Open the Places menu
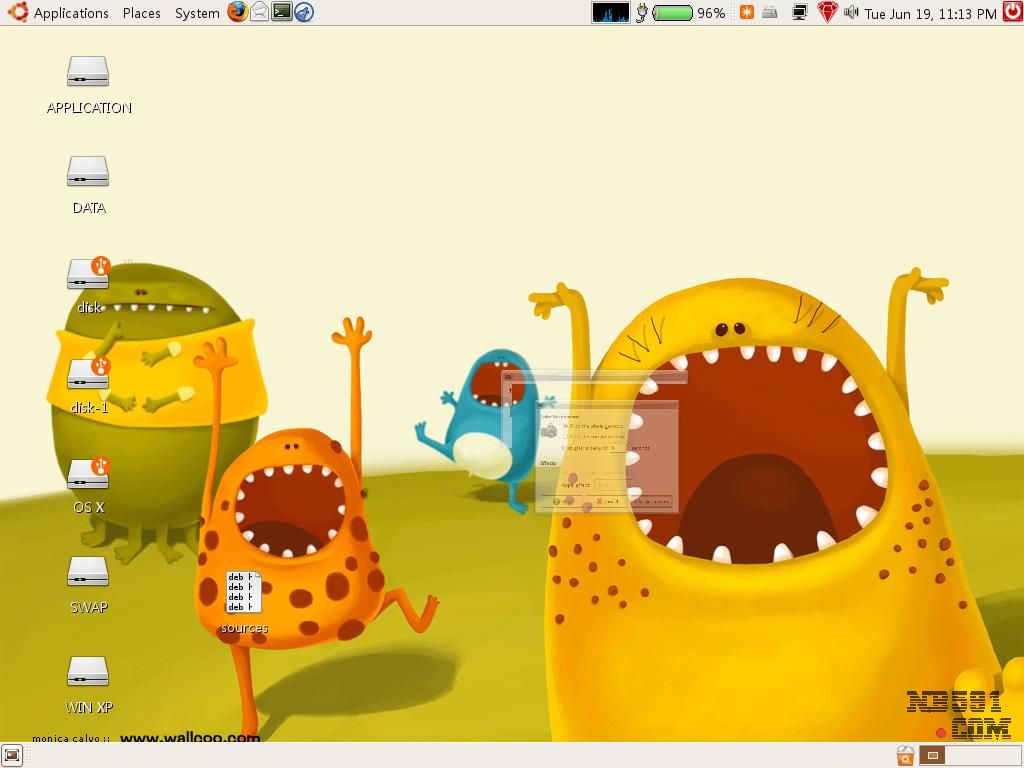This screenshot has height=768, width=1024. click(x=141, y=13)
